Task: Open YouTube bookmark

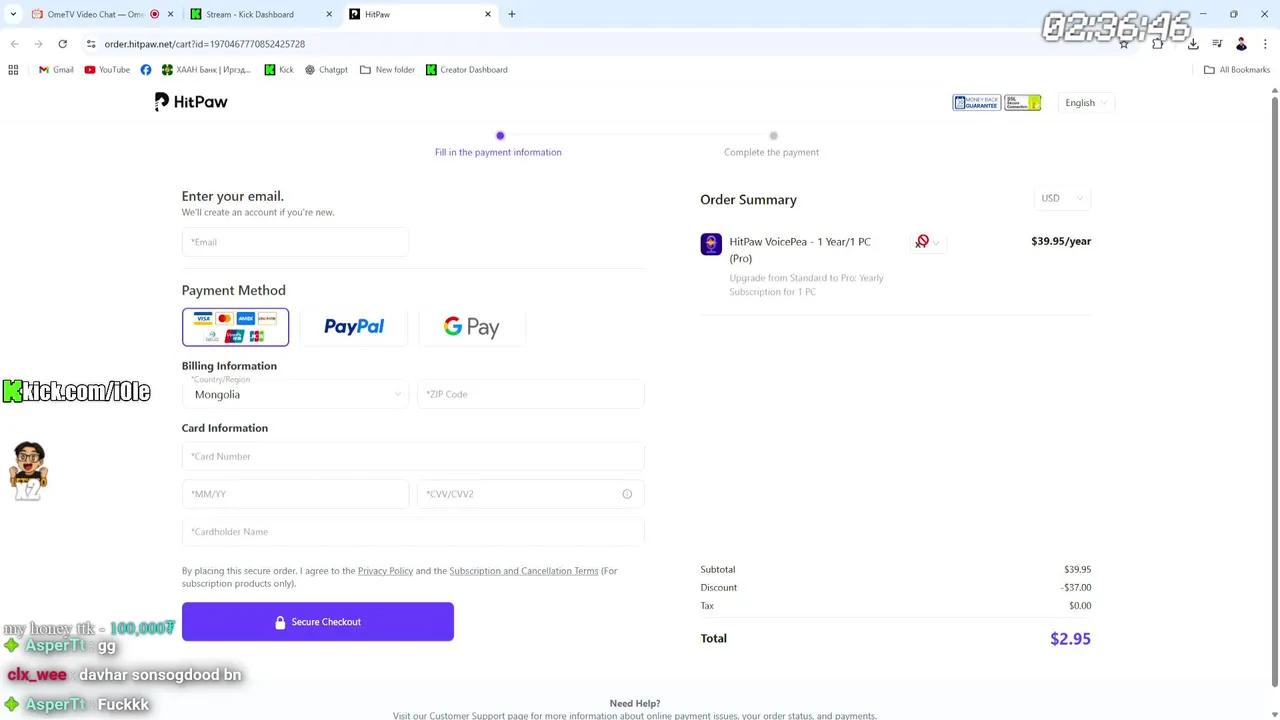Action: click(107, 70)
